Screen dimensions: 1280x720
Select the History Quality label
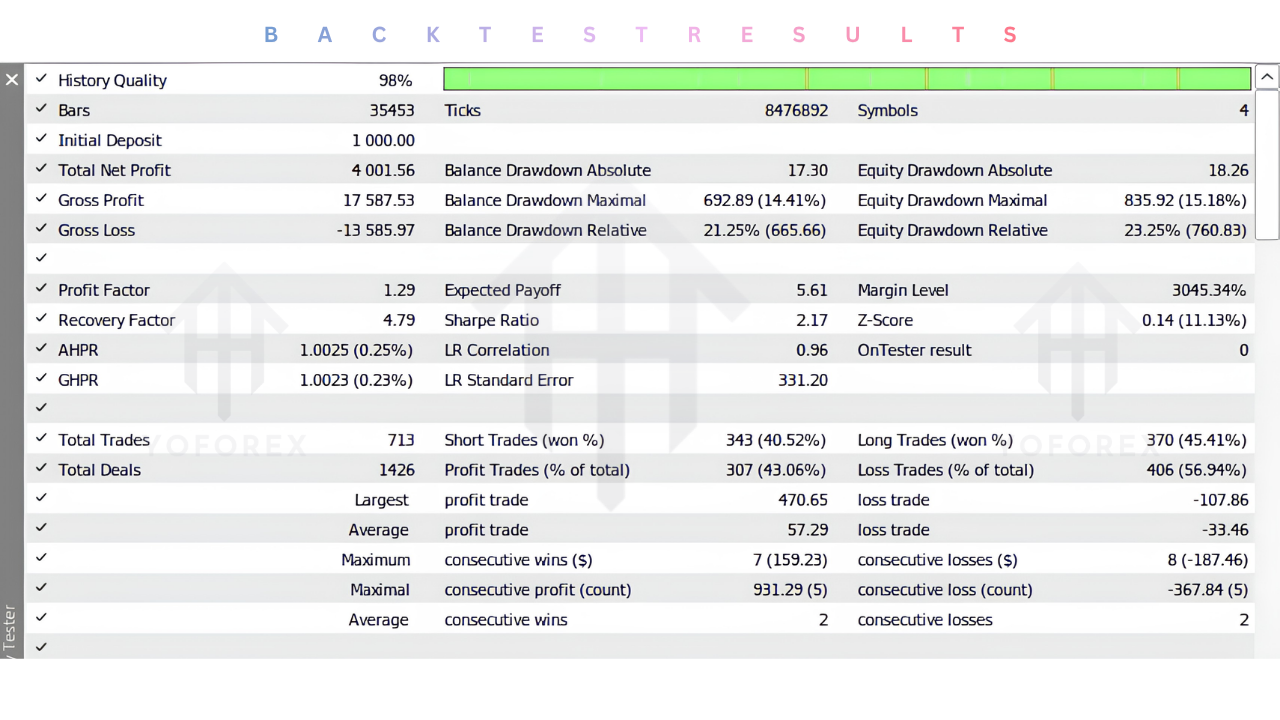(x=112, y=80)
